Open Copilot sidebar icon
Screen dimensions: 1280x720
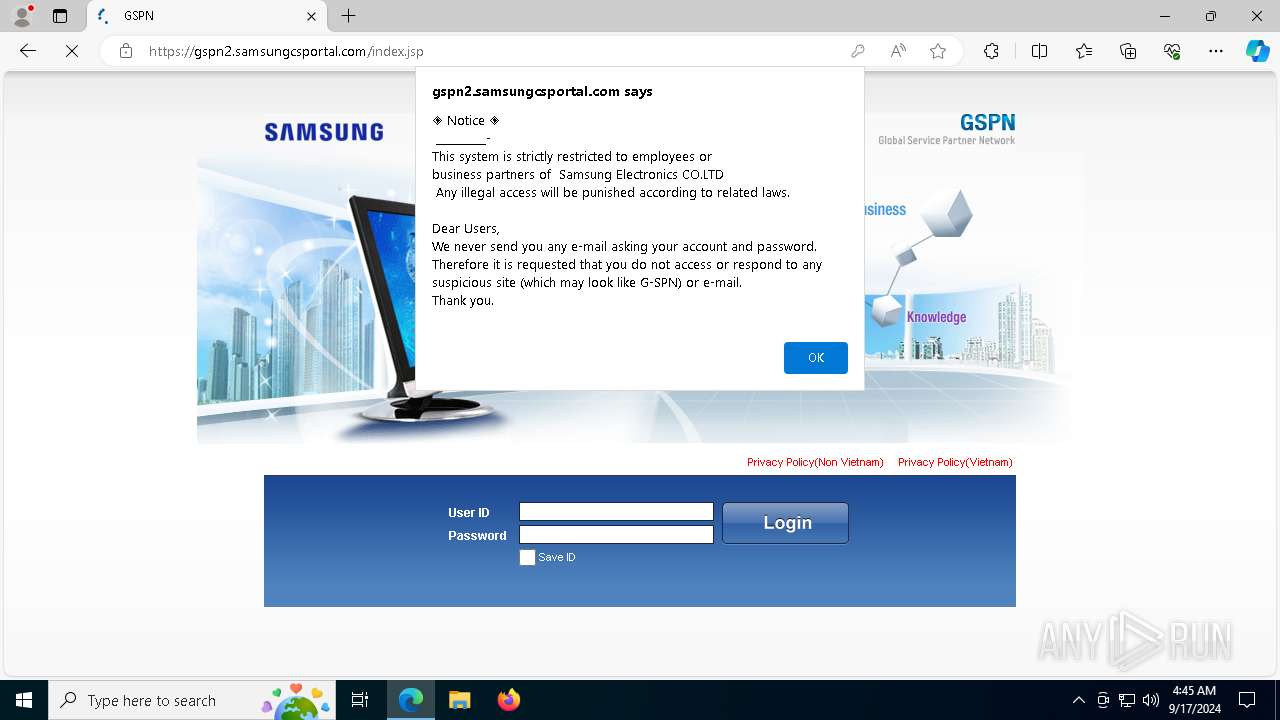pos(1257,51)
